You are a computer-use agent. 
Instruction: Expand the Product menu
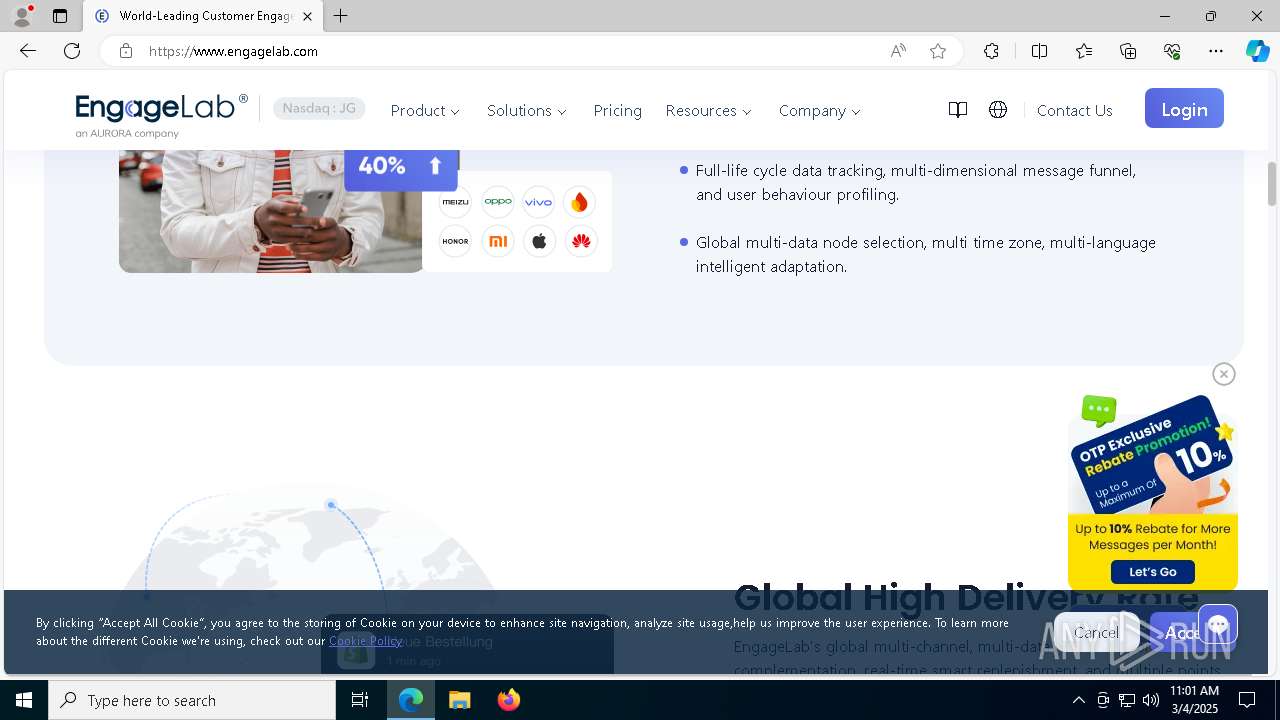pos(425,111)
